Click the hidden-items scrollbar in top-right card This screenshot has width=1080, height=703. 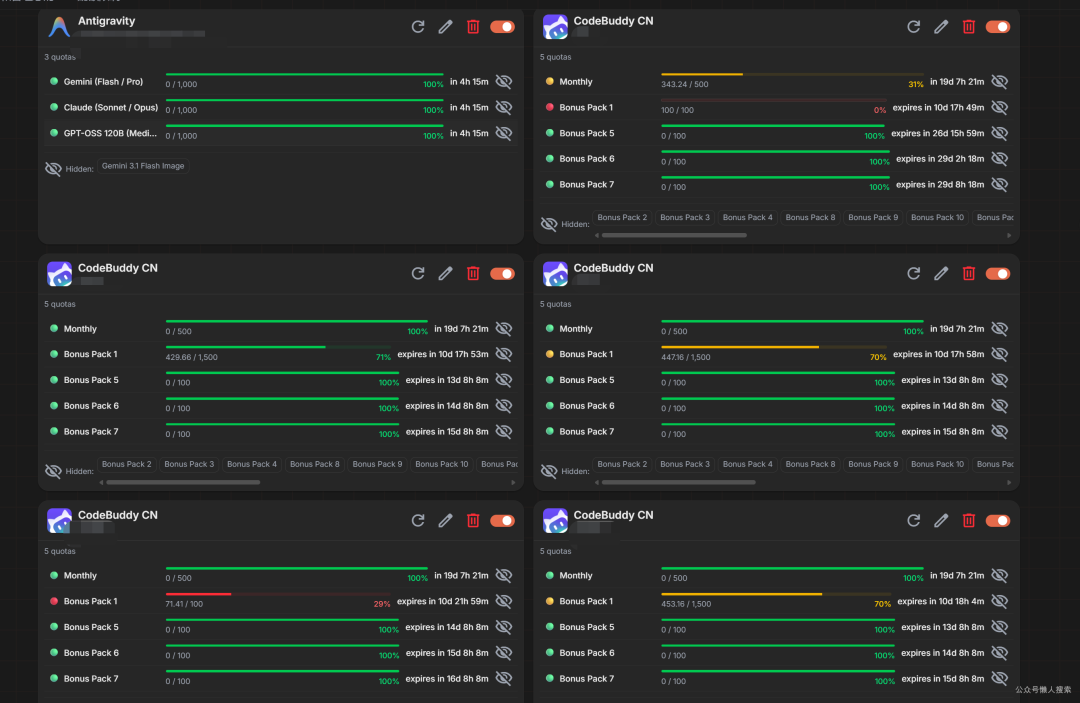click(x=674, y=235)
